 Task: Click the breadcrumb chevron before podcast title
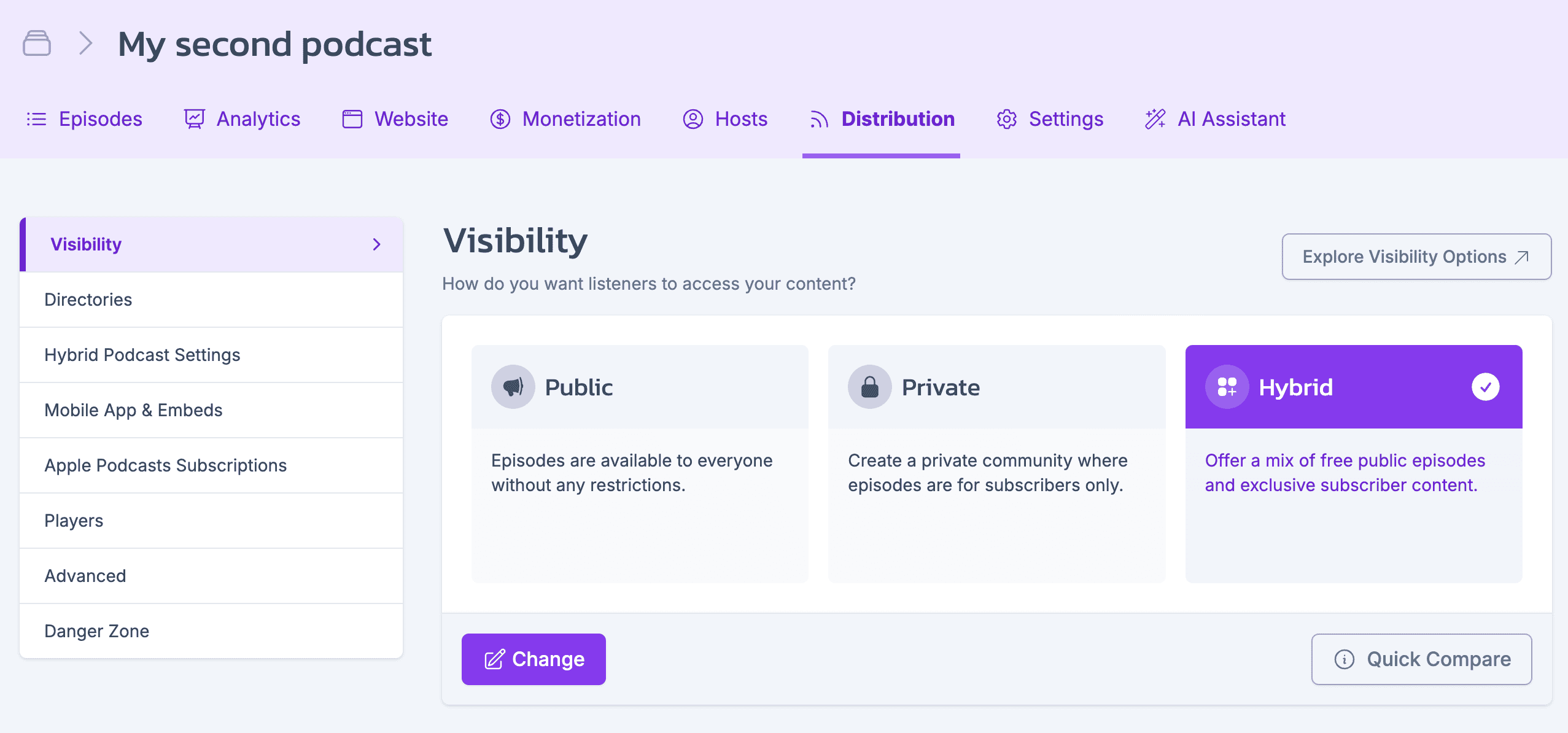tap(86, 44)
